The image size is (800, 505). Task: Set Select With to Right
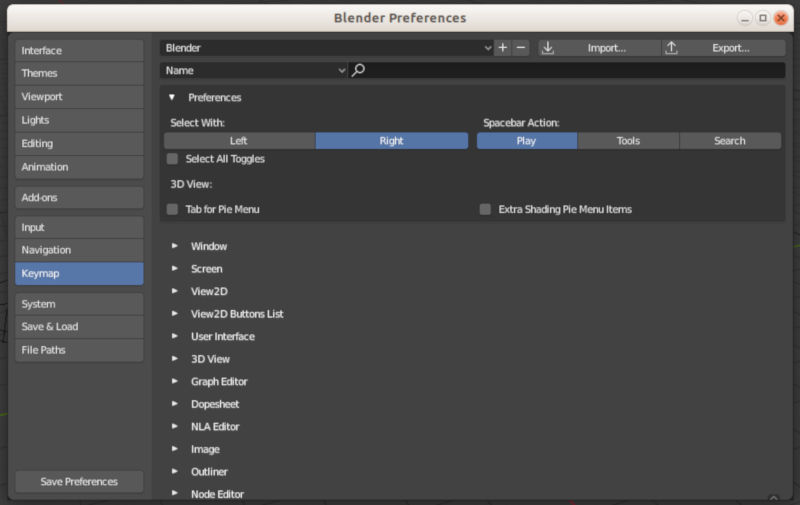click(392, 141)
